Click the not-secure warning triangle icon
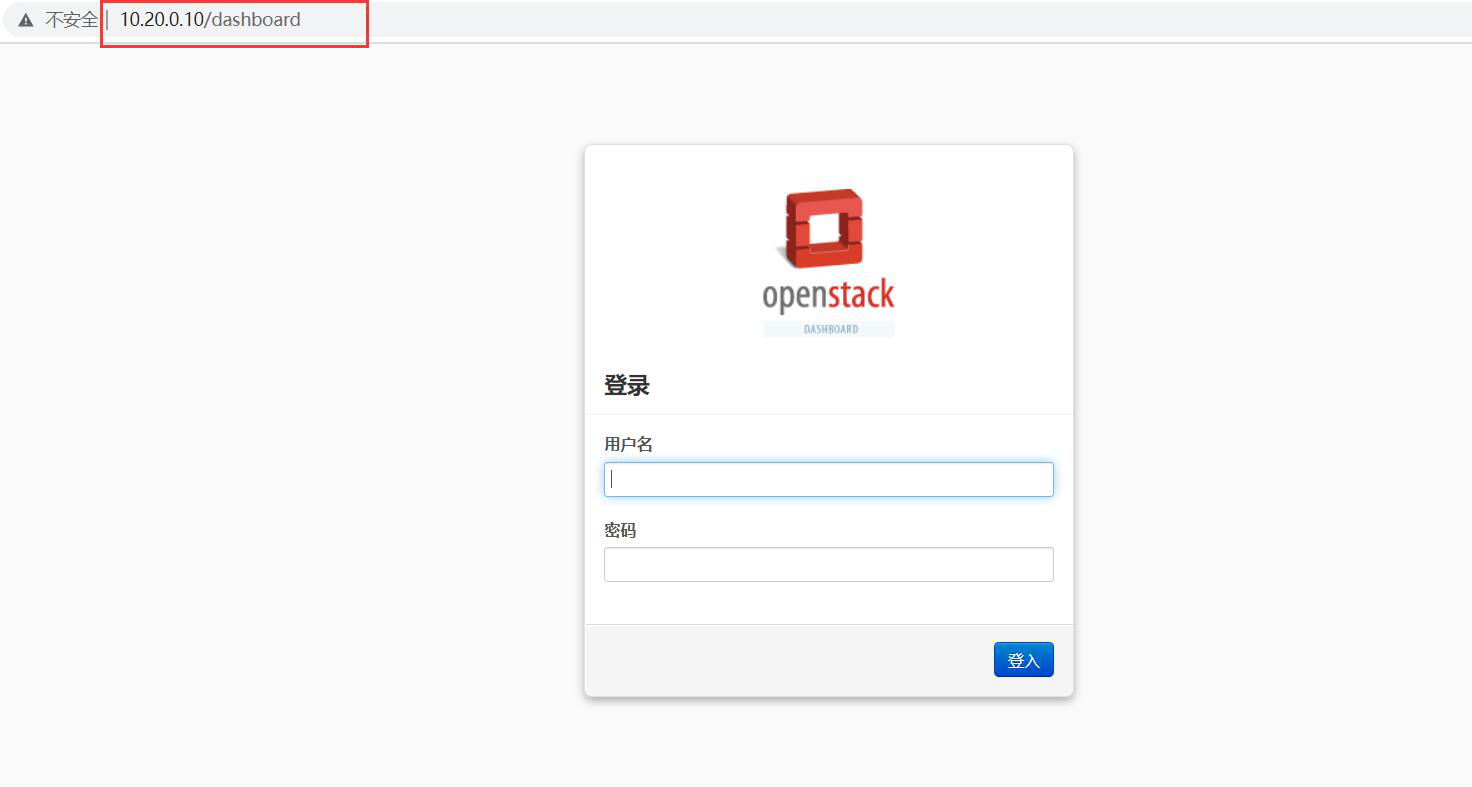Screen dimensions: 1472x787 click(26, 20)
